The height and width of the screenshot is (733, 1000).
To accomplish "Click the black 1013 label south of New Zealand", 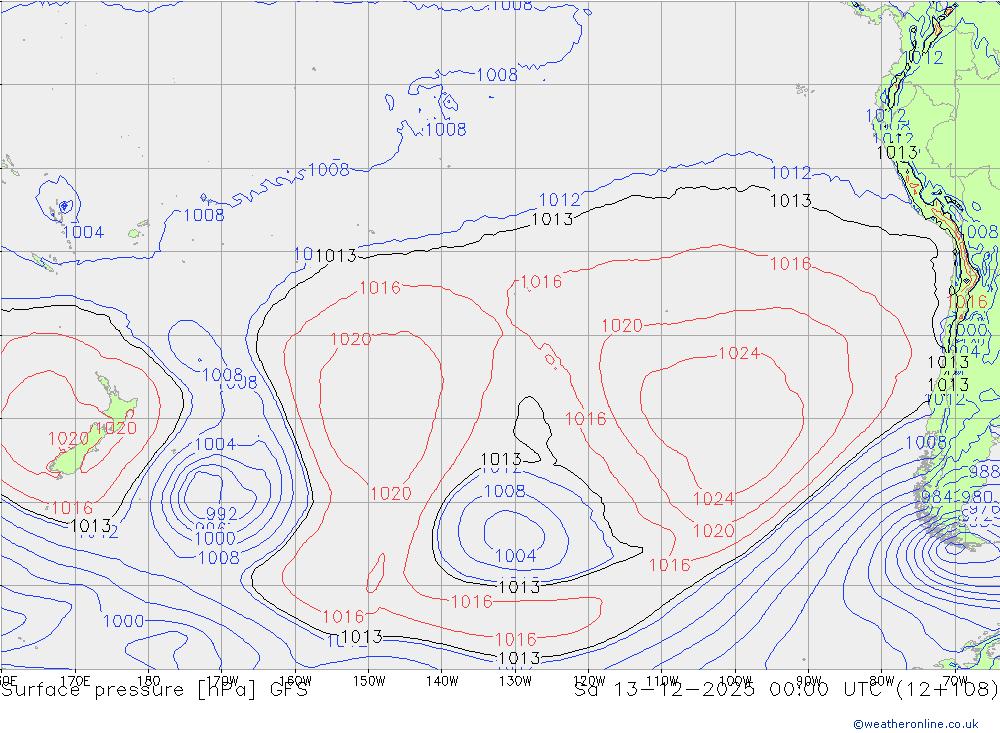I will (x=91, y=526).
